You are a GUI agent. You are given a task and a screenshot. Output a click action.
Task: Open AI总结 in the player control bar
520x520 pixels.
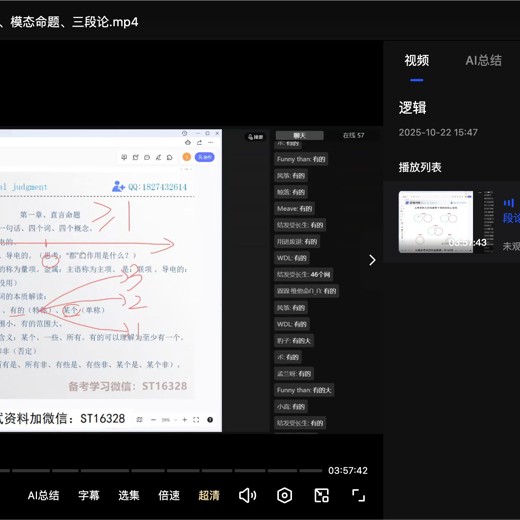(43, 495)
